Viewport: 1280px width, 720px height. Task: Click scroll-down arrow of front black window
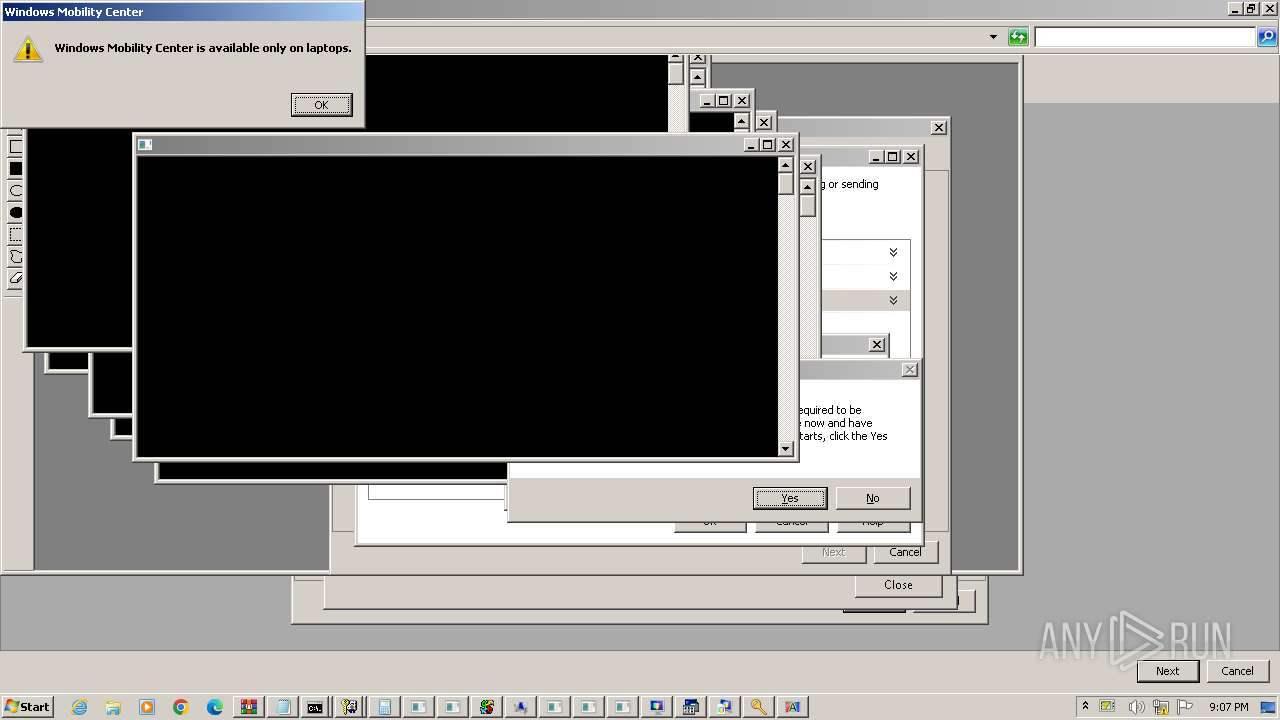[785, 449]
